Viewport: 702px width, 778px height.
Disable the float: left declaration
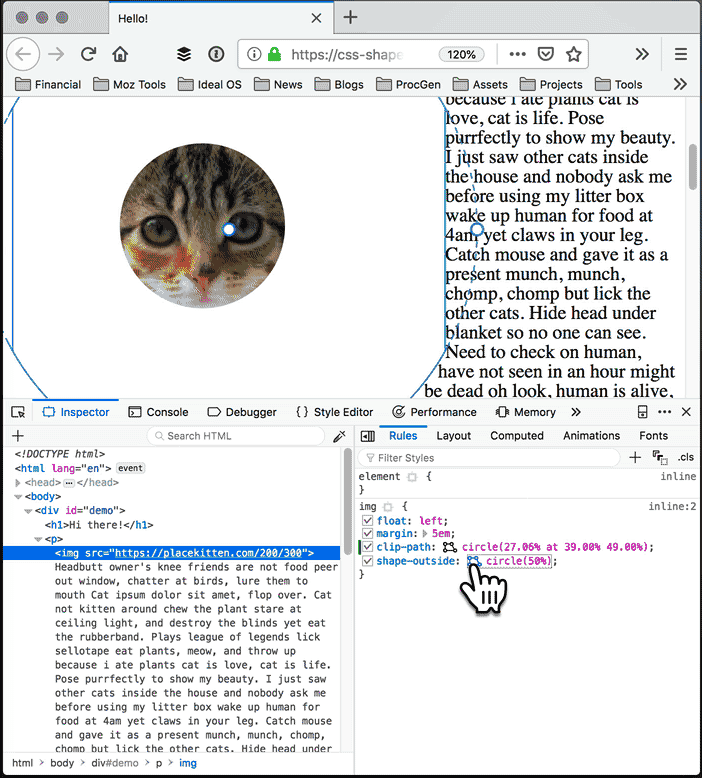(367, 520)
